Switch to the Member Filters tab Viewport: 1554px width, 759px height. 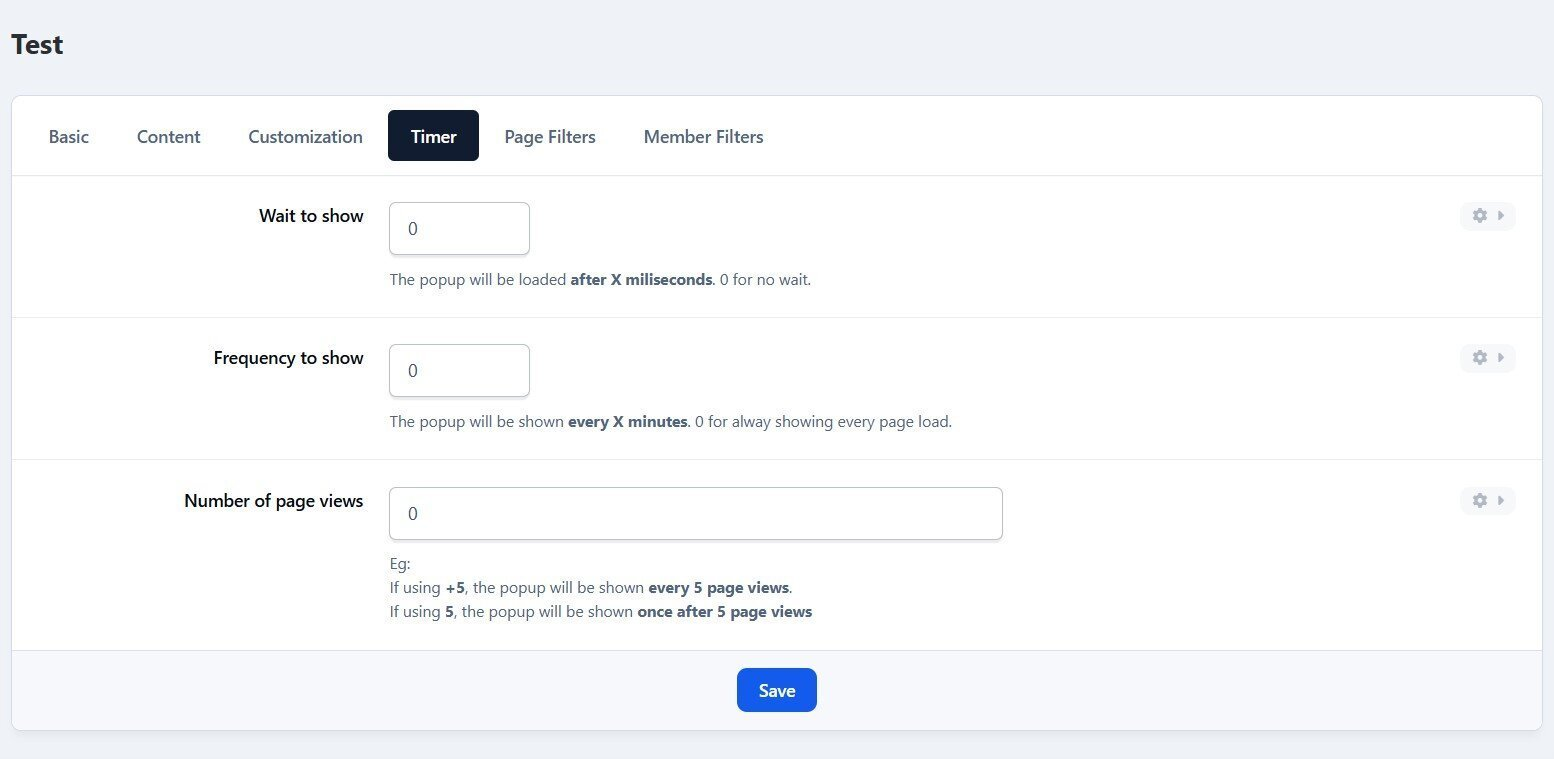(703, 136)
